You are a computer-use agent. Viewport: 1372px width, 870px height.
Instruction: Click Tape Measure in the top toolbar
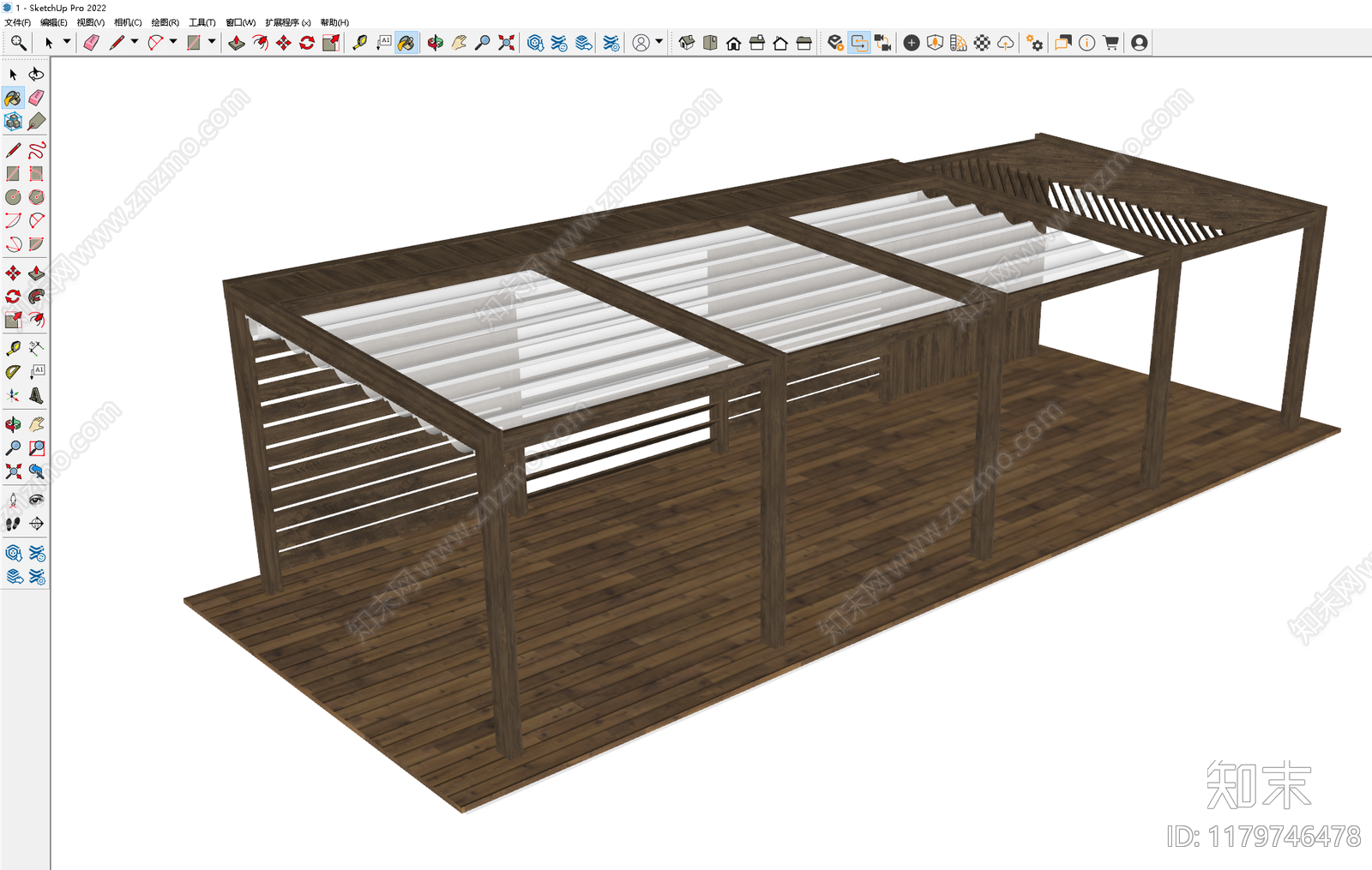359,43
